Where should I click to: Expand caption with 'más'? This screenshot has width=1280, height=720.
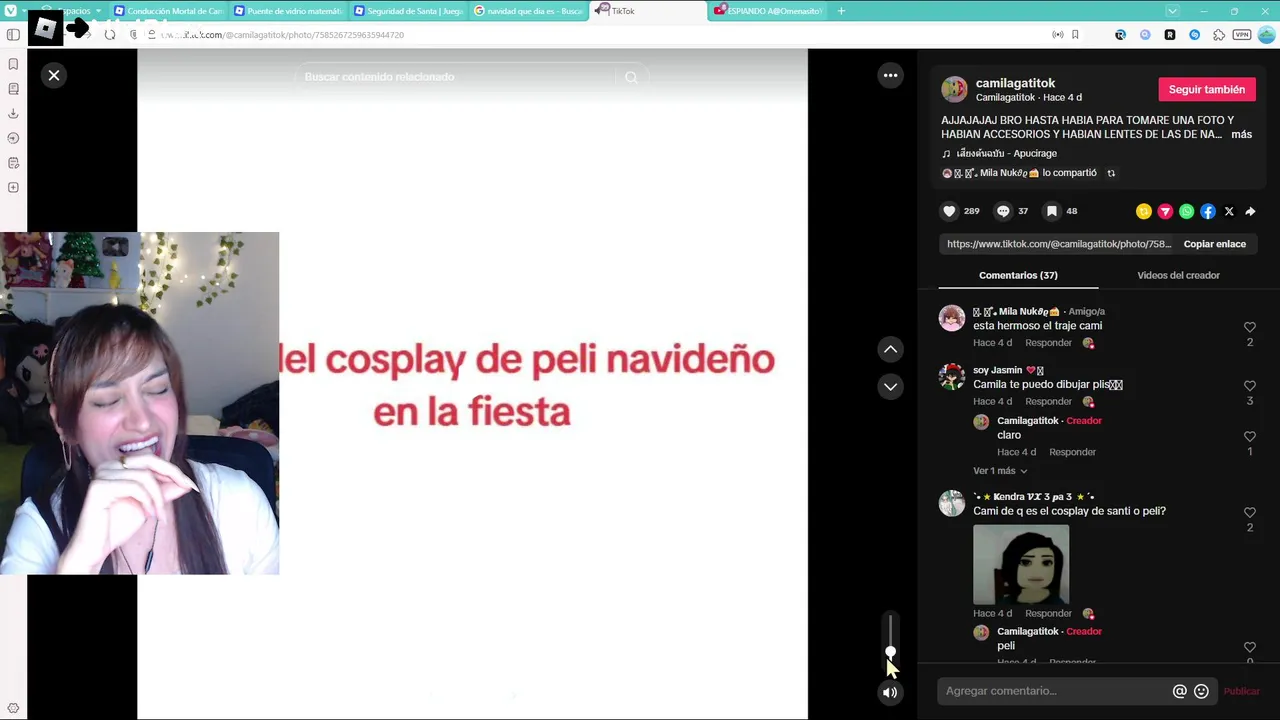pyautogui.click(x=1241, y=134)
